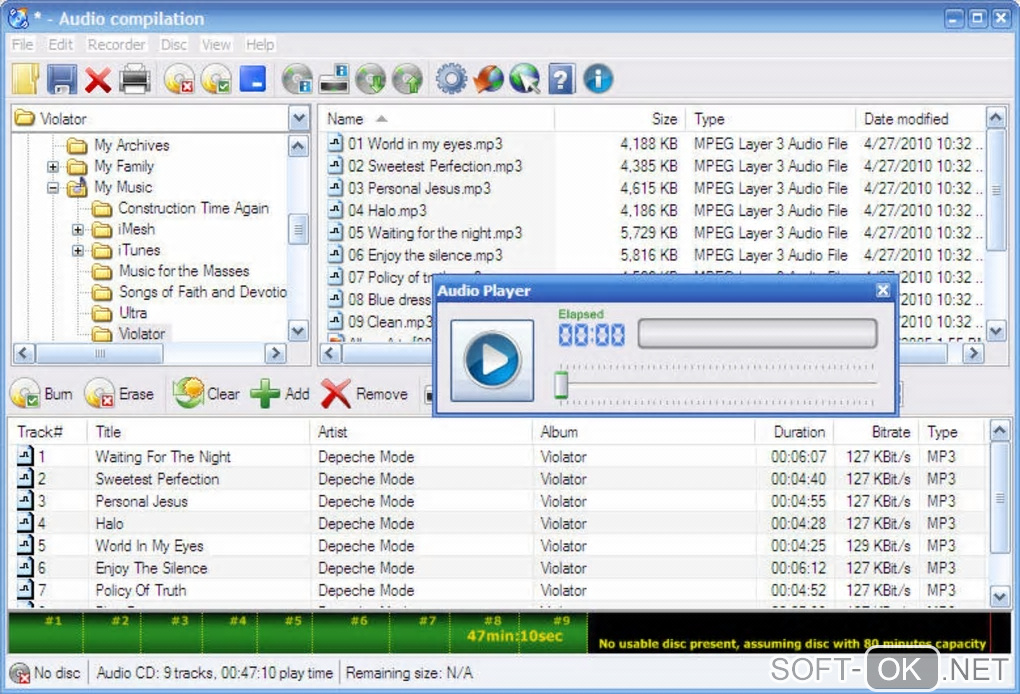Expand the iMesh folder
Viewport: 1020px width, 694px height.
(x=77, y=230)
